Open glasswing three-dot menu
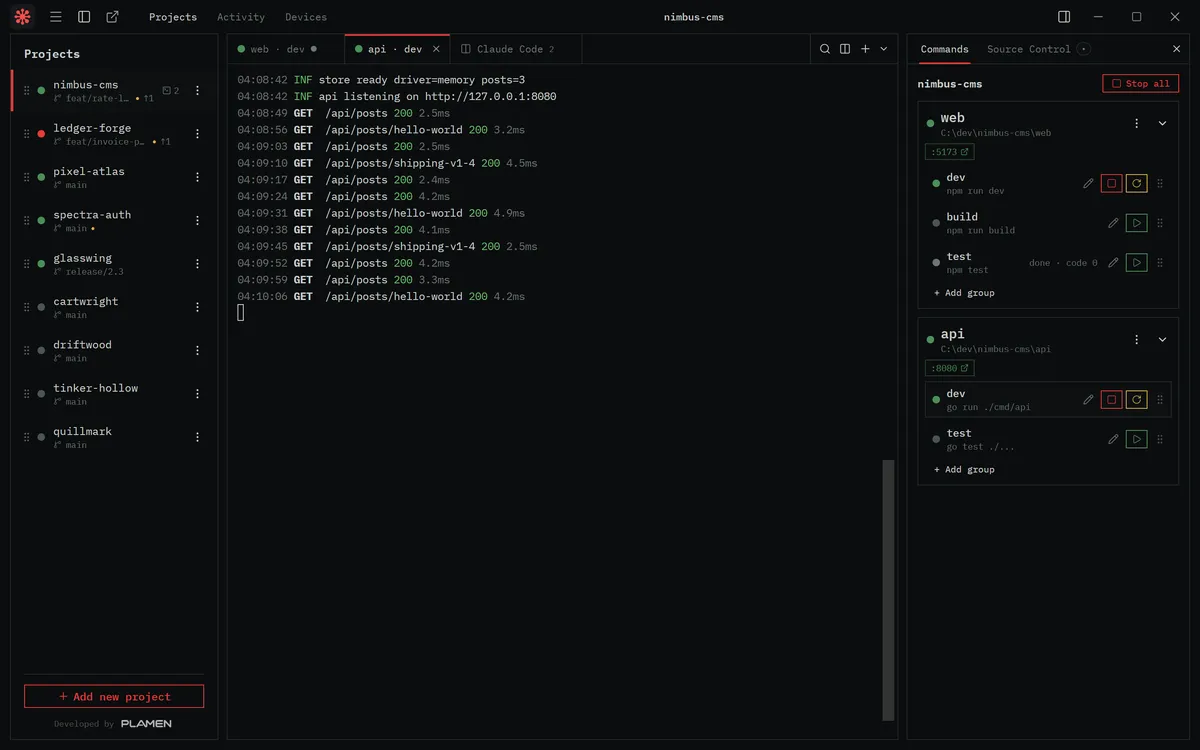Viewport: 1200px width, 750px height. tap(197, 264)
